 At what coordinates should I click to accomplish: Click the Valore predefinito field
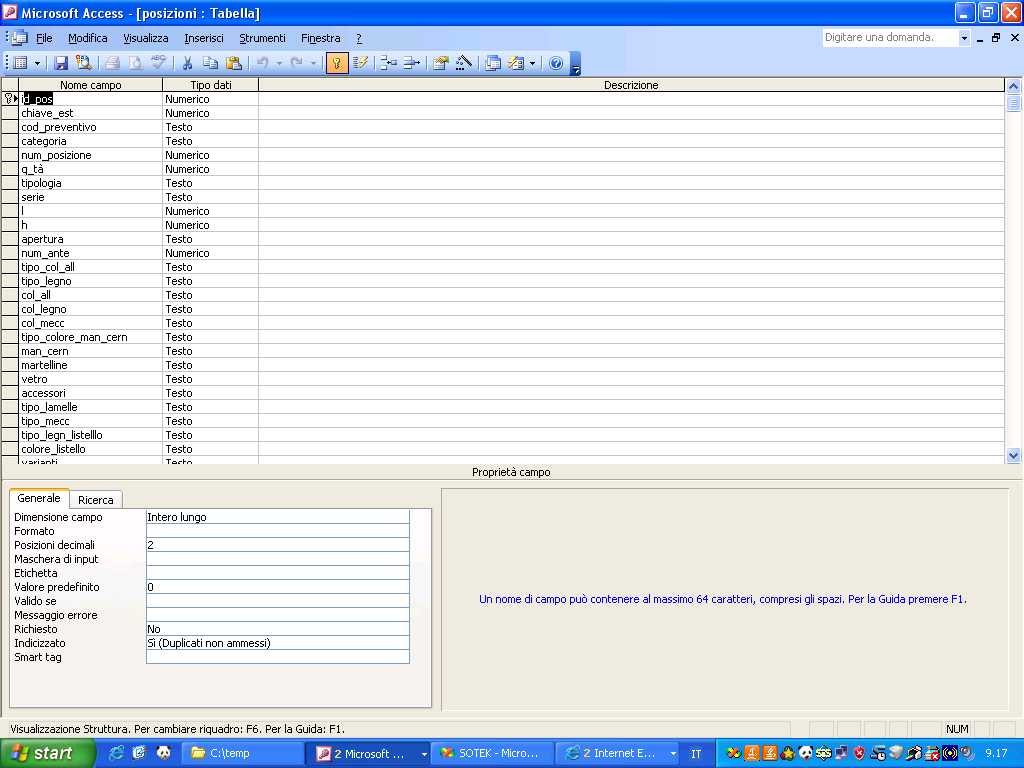pos(278,586)
